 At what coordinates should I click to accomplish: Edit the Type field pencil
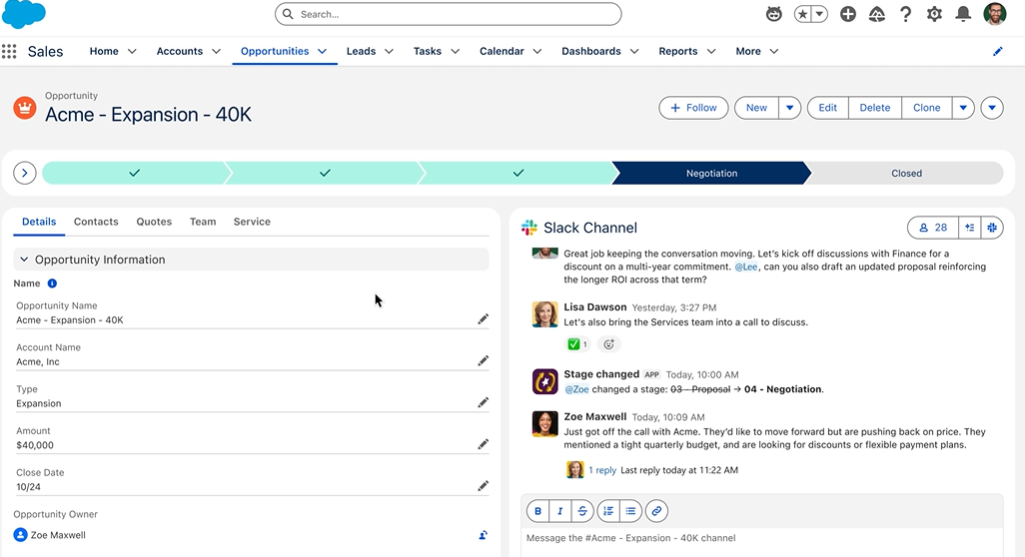point(482,403)
